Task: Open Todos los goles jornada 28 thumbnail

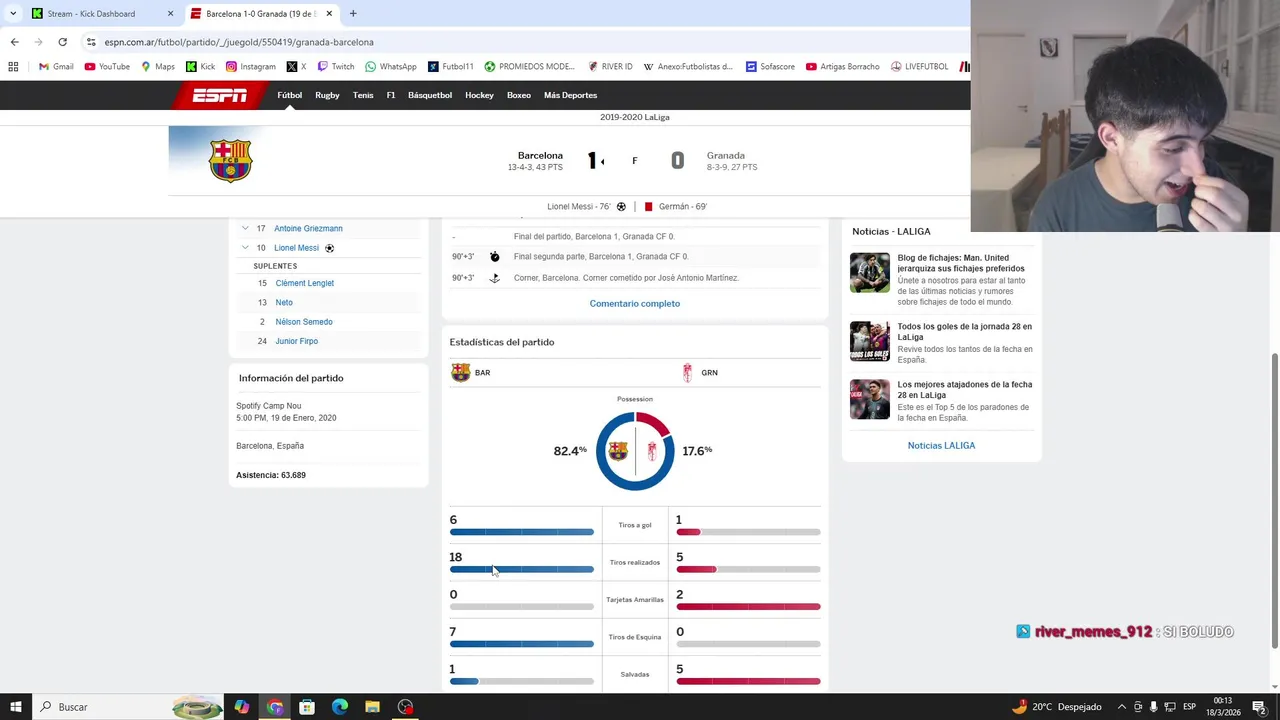Action: (870, 342)
